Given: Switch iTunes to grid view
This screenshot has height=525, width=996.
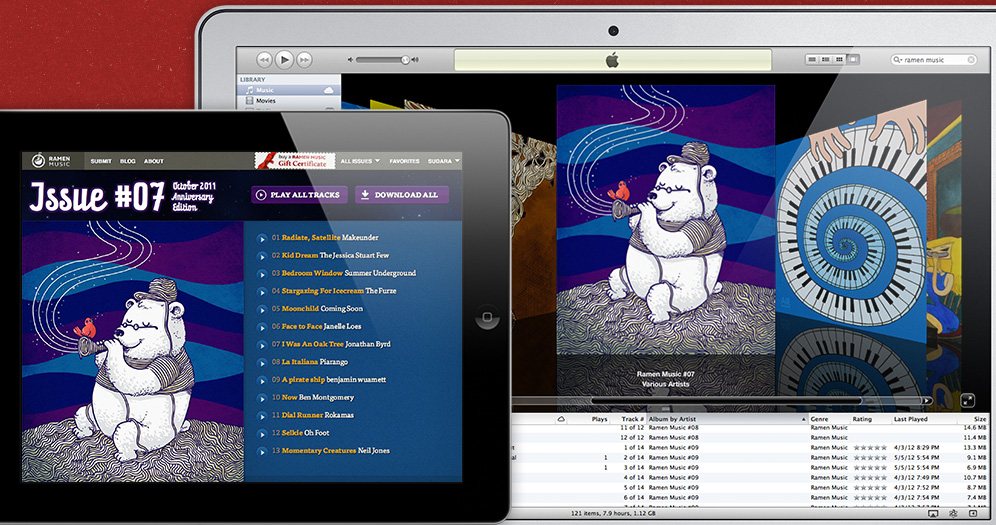Looking at the screenshot, I should [x=839, y=60].
